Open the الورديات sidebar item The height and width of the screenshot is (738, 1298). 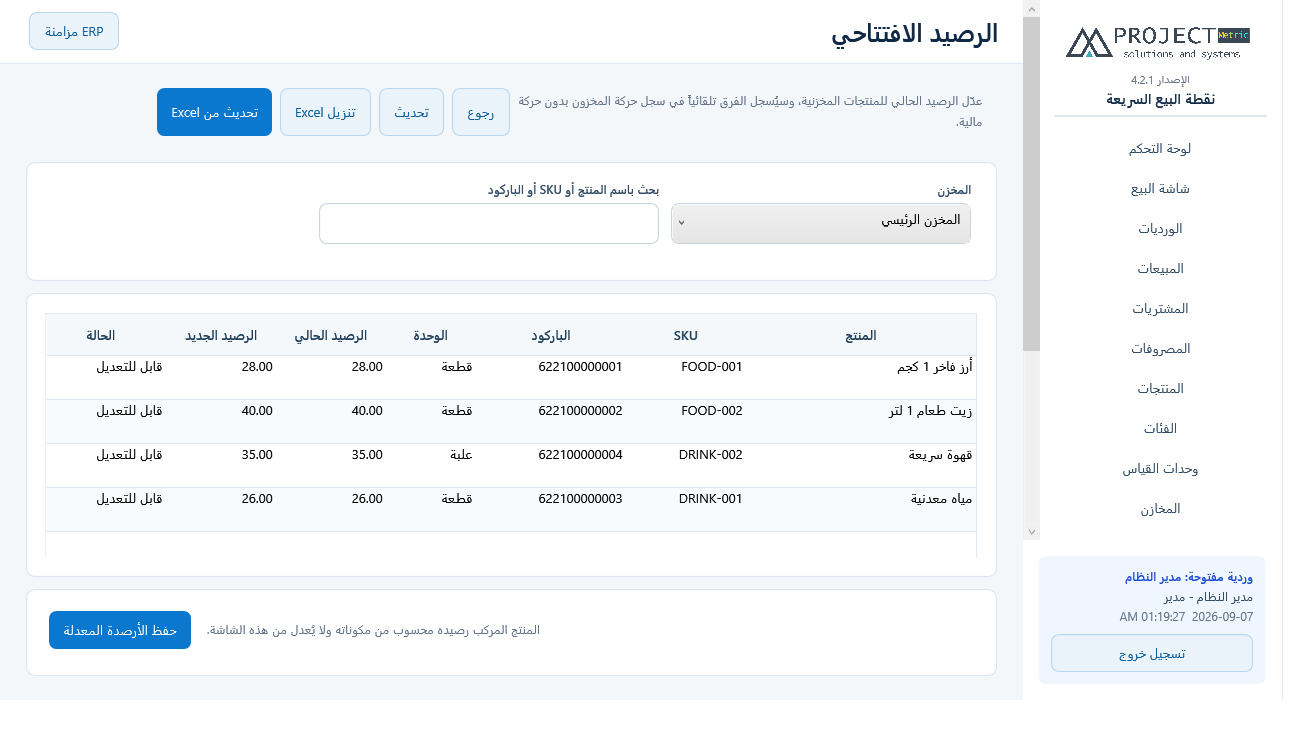pyautogui.click(x=1160, y=228)
